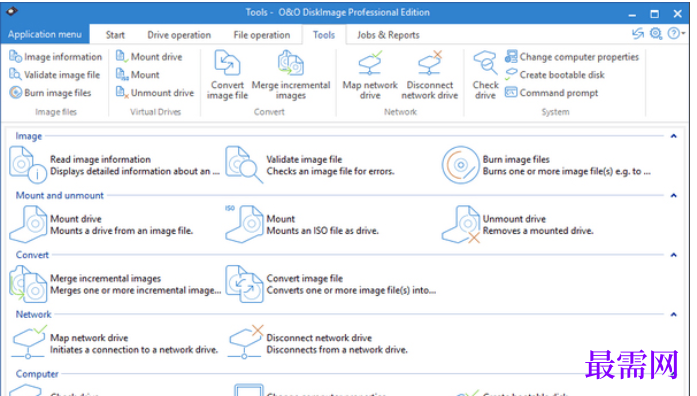Open Image information in the ribbon

point(56,57)
